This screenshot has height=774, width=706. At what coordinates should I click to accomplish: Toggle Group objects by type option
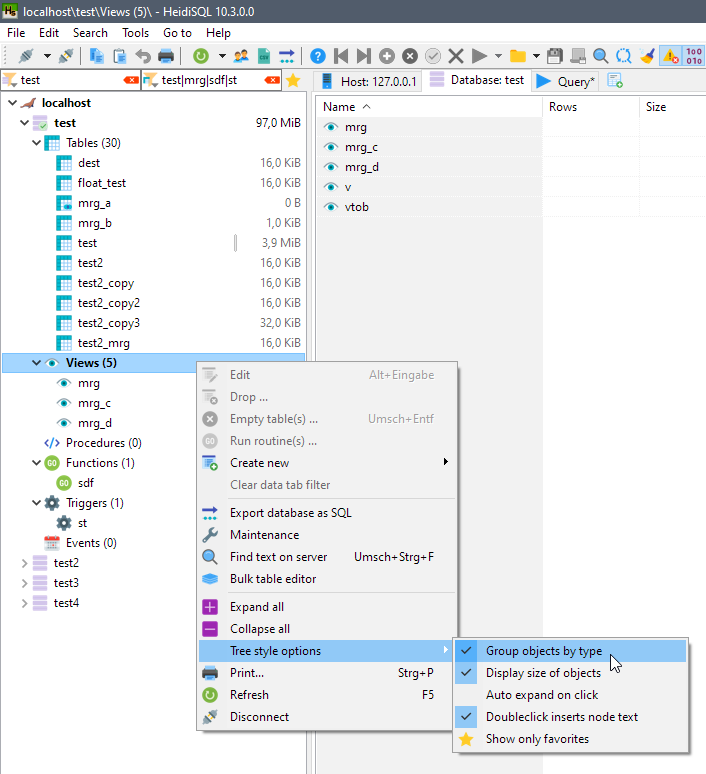point(571,651)
